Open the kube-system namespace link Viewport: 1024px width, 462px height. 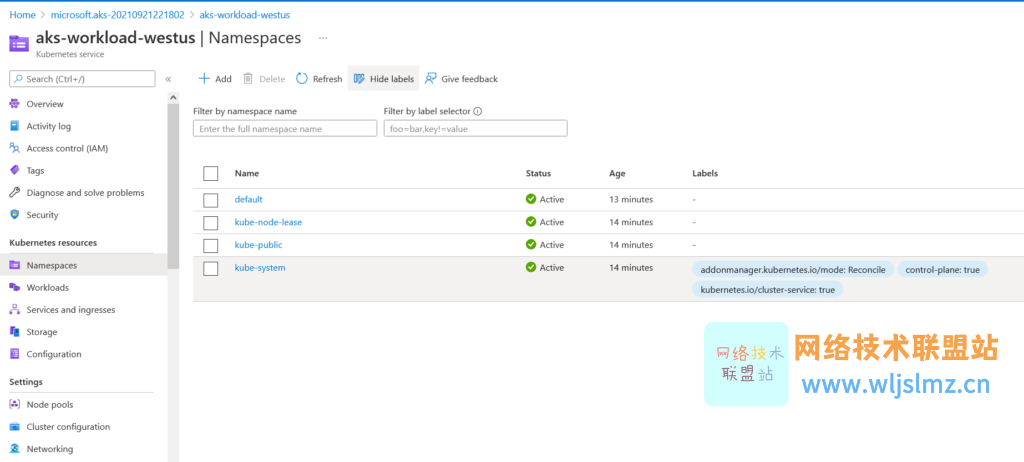click(260, 267)
